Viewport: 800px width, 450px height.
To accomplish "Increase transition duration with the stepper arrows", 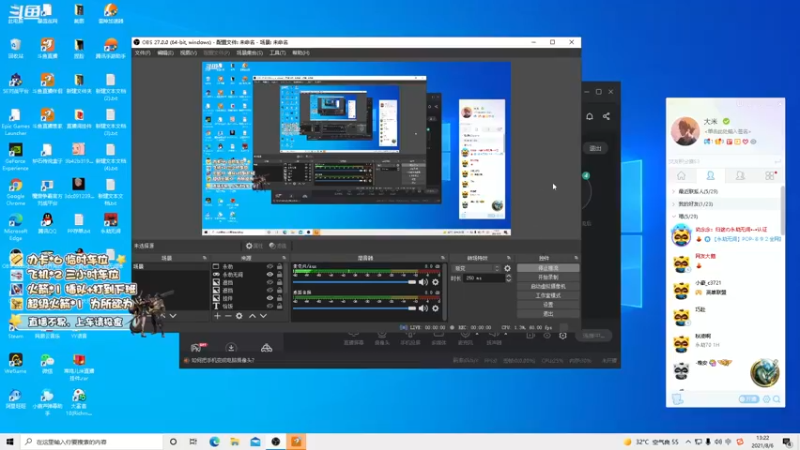I will (x=508, y=276).
